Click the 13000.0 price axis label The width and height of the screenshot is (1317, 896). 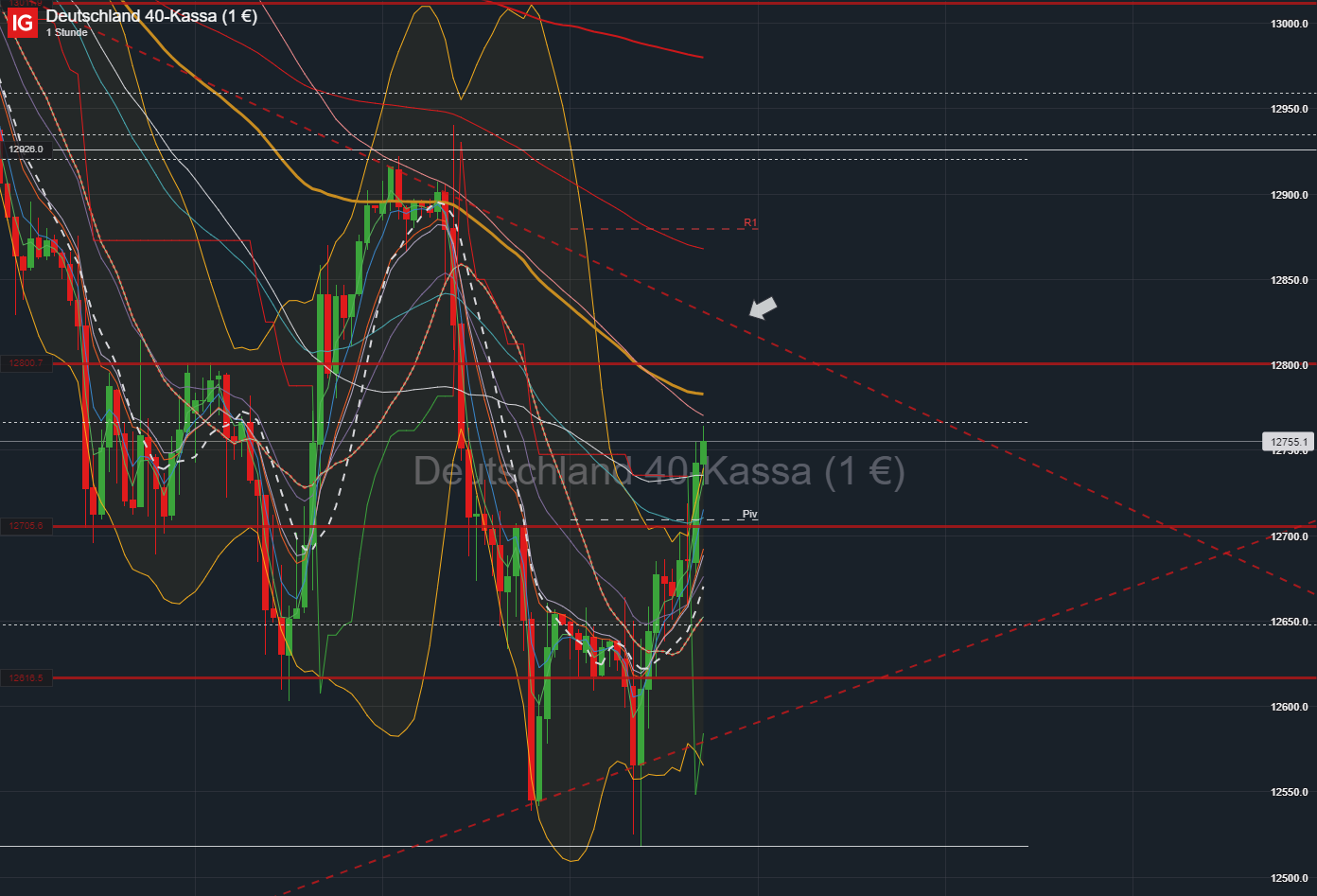(x=1290, y=25)
